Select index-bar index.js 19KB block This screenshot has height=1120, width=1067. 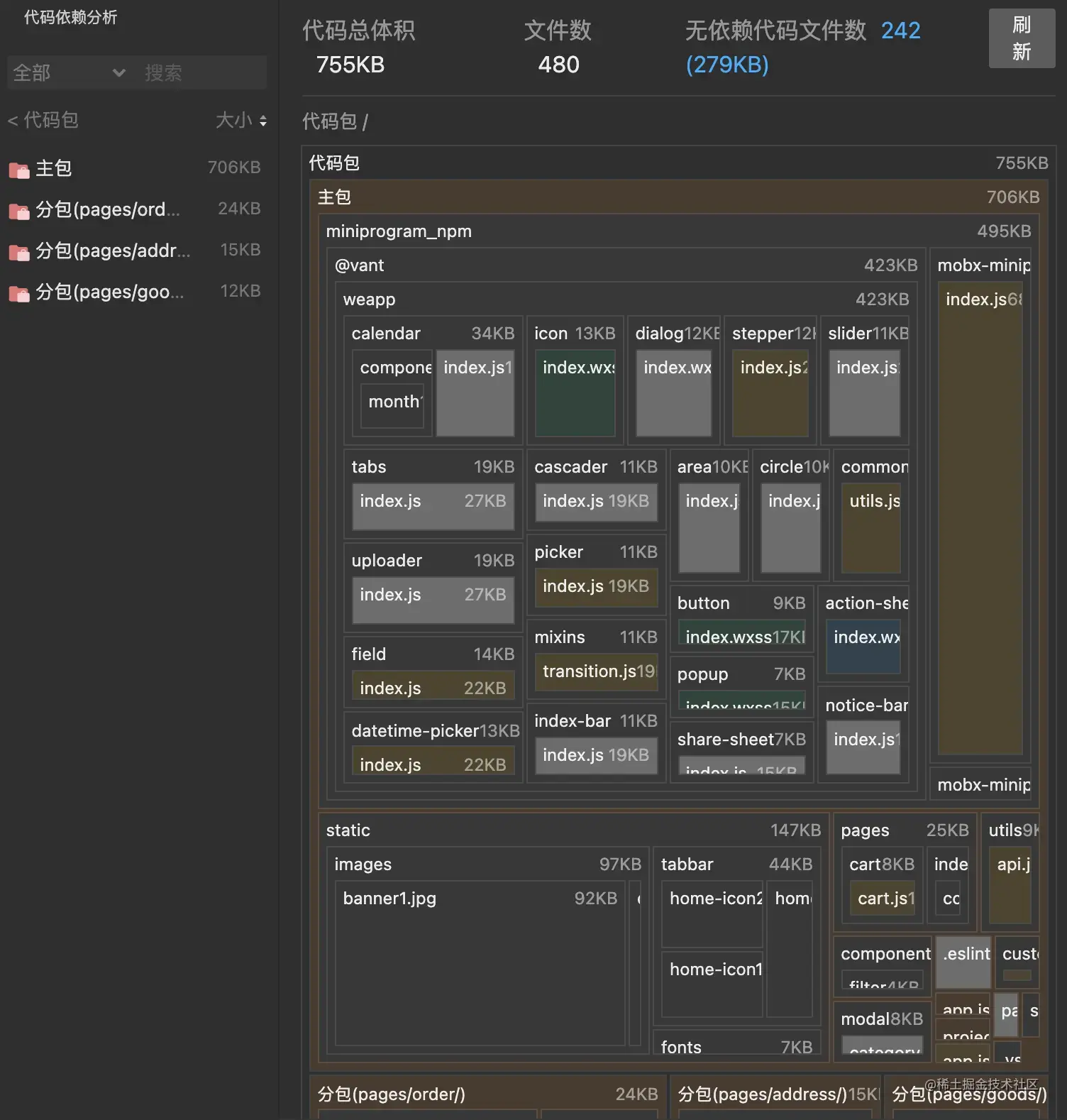[596, 757]
